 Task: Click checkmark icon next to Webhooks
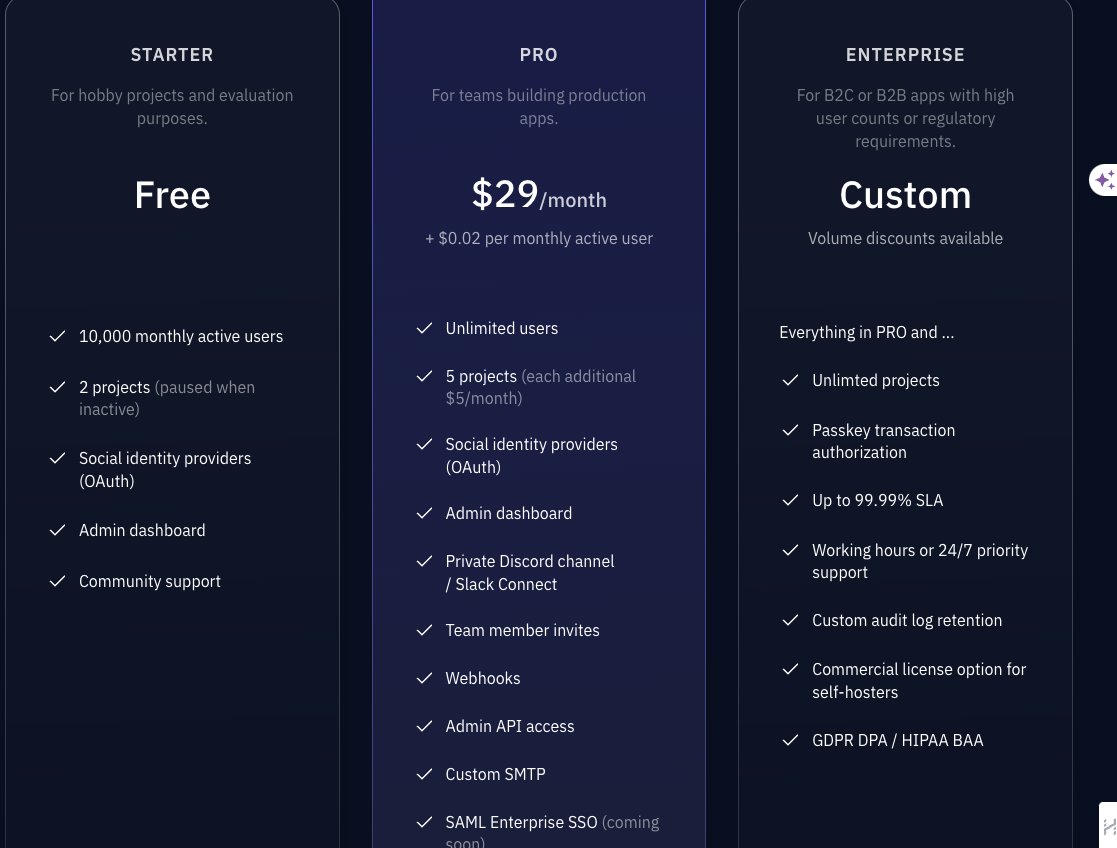pos(424,678)
